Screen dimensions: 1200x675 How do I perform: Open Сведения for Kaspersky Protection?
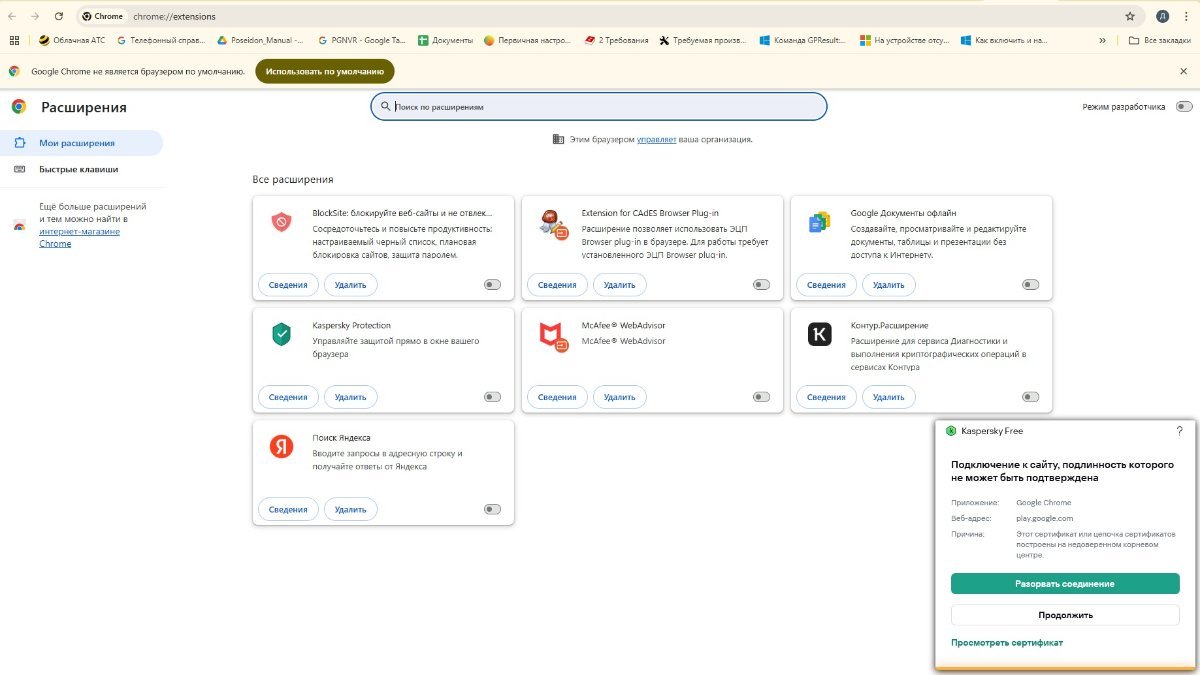click(288, 397)
